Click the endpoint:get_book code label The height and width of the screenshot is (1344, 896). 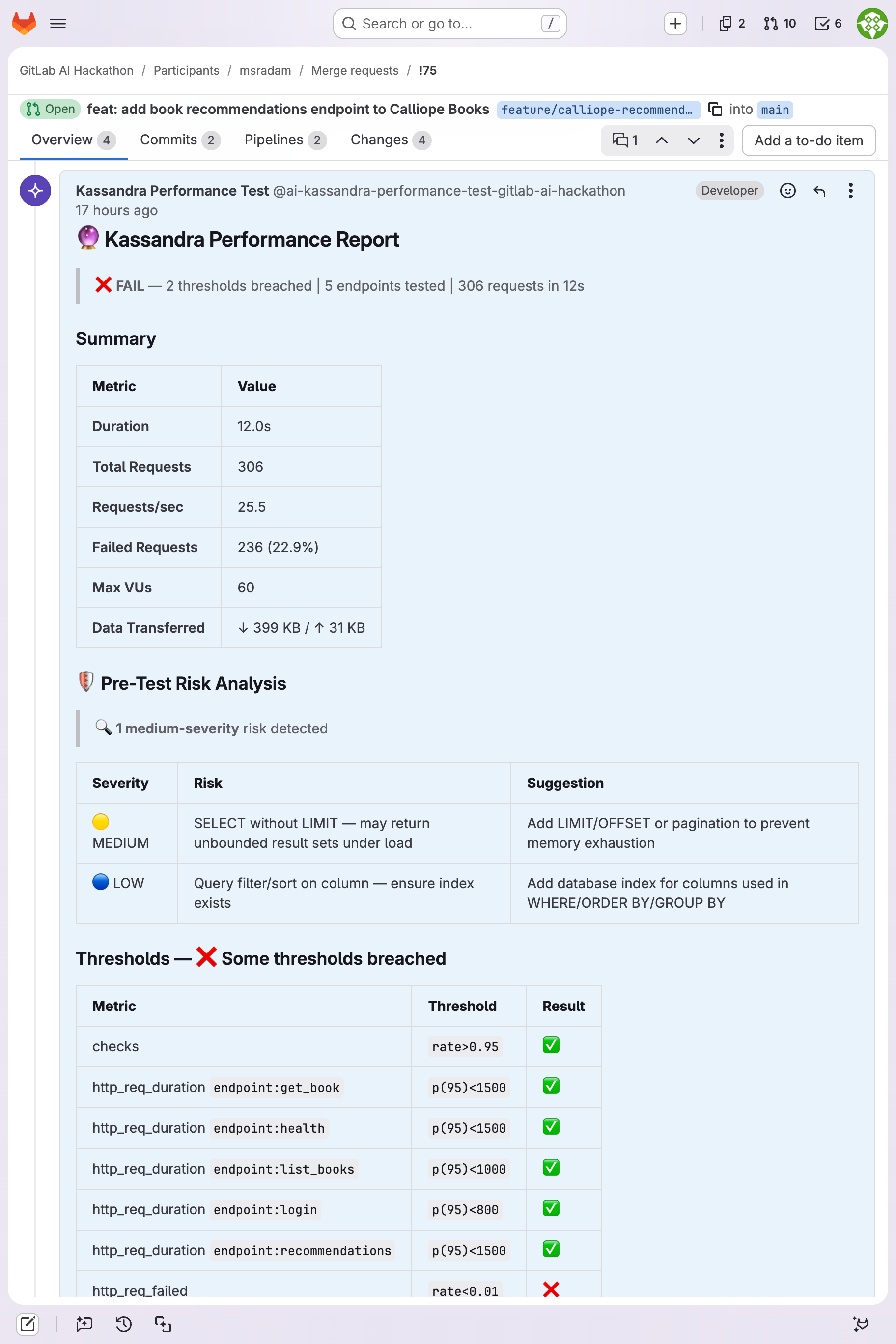[277, 1087]
